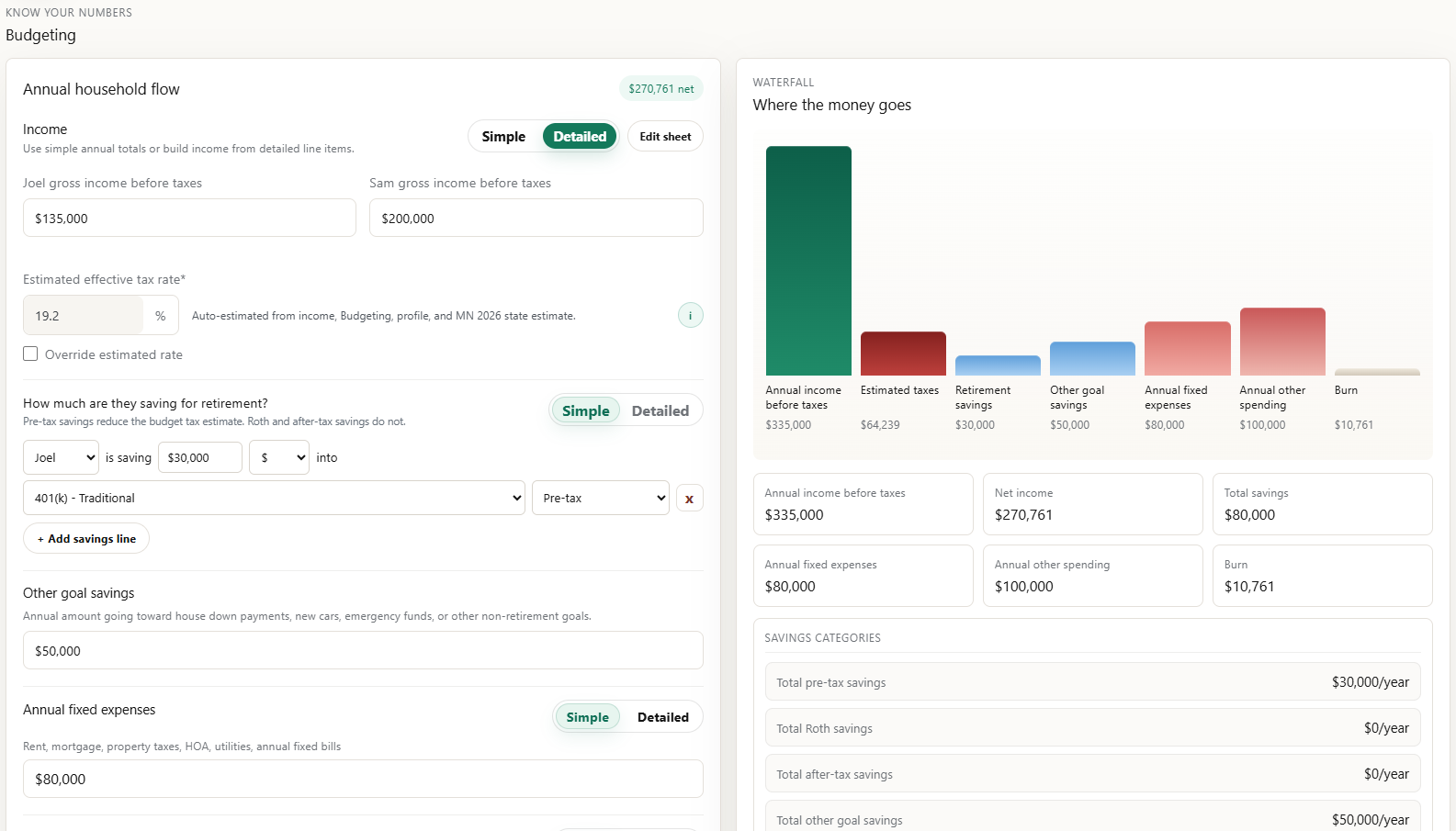
Task: Click the Edit sheet button
Action: pyautogui.click(x=665, y=137)
